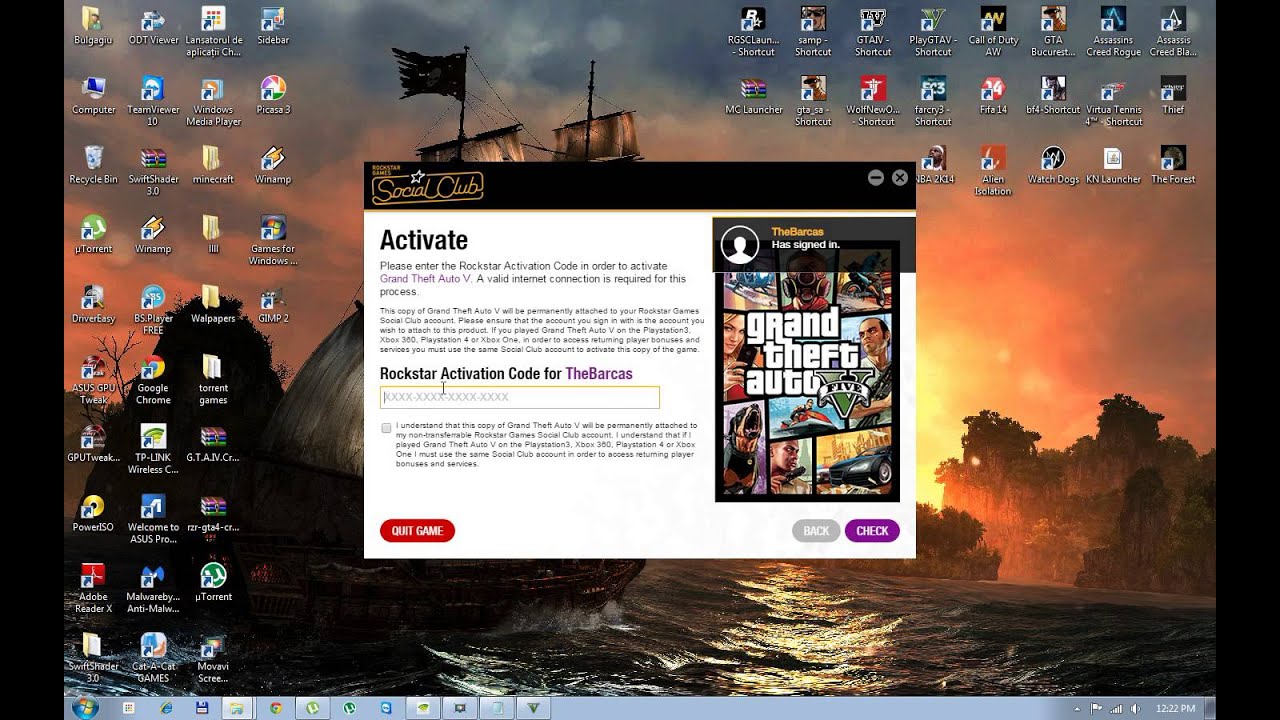
Task: Show hidden system tray icons
Action: (x=1078, y=709)
